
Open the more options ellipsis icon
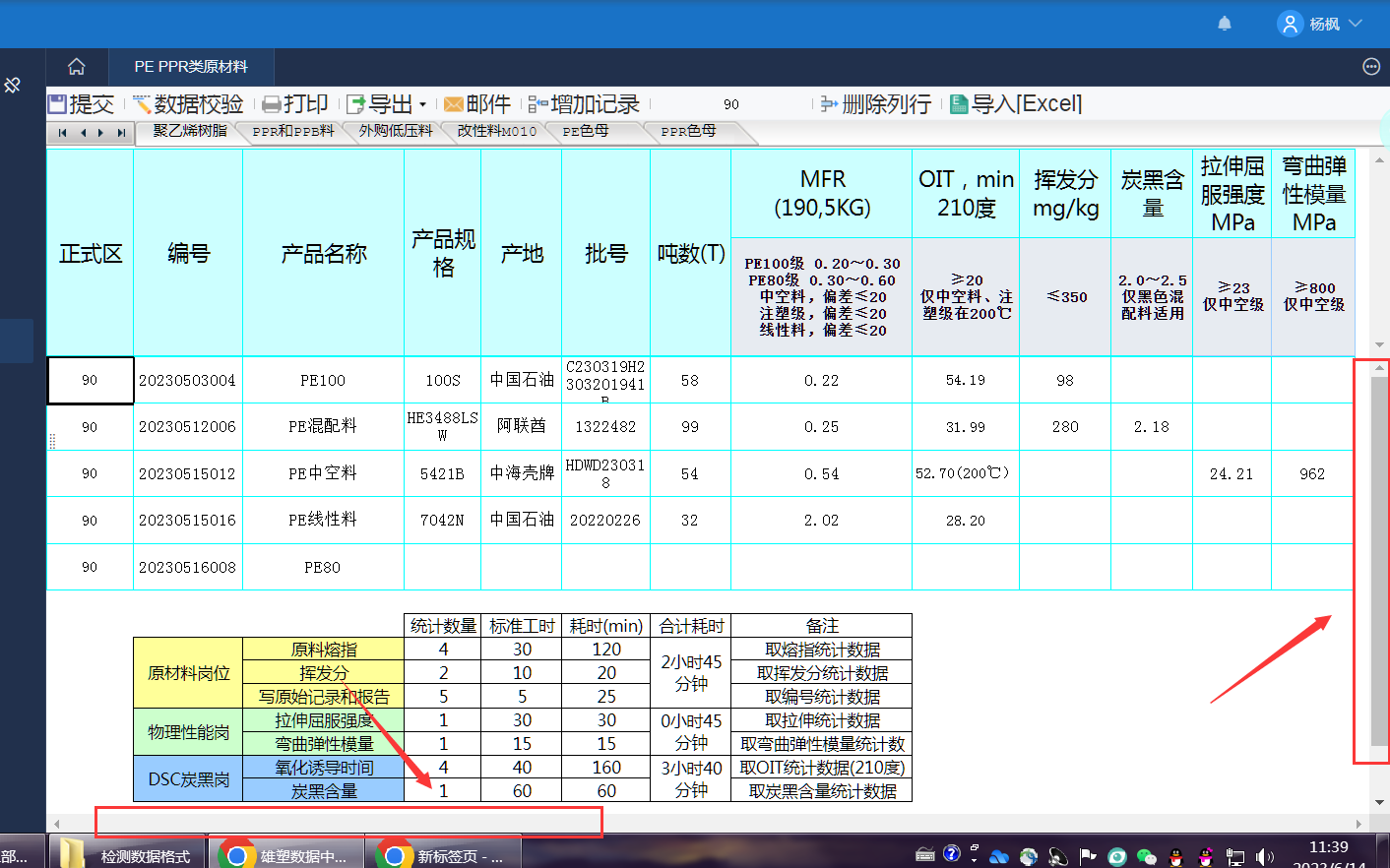pyautogui.click(x=1371, y=67)
